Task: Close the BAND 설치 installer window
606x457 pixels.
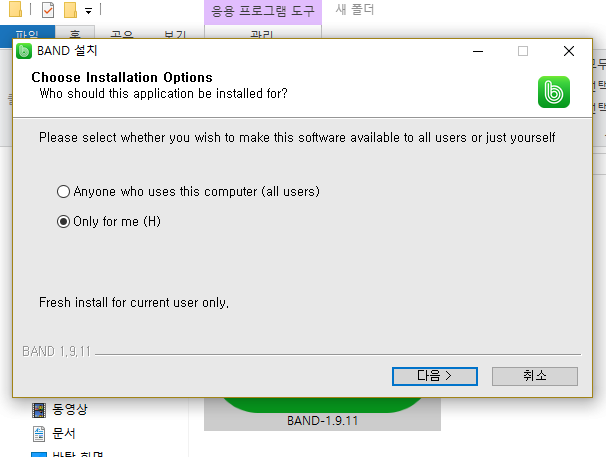Action: click(x=569, y=51)
